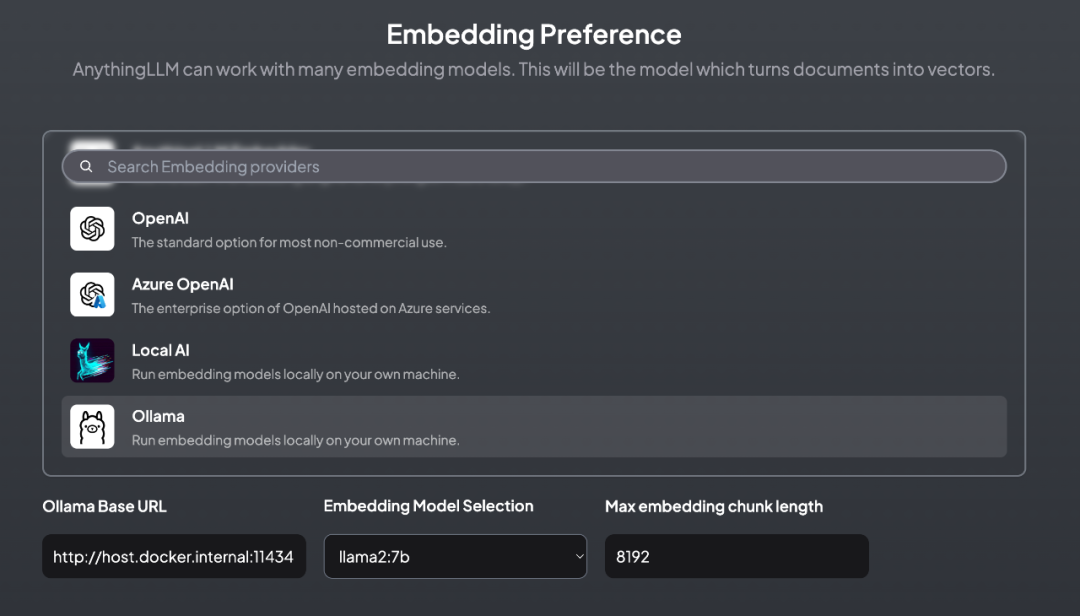The width and height of the screenshot is (1080, 616).
Task: Pick the Local AI provider title
Action: 160,350
